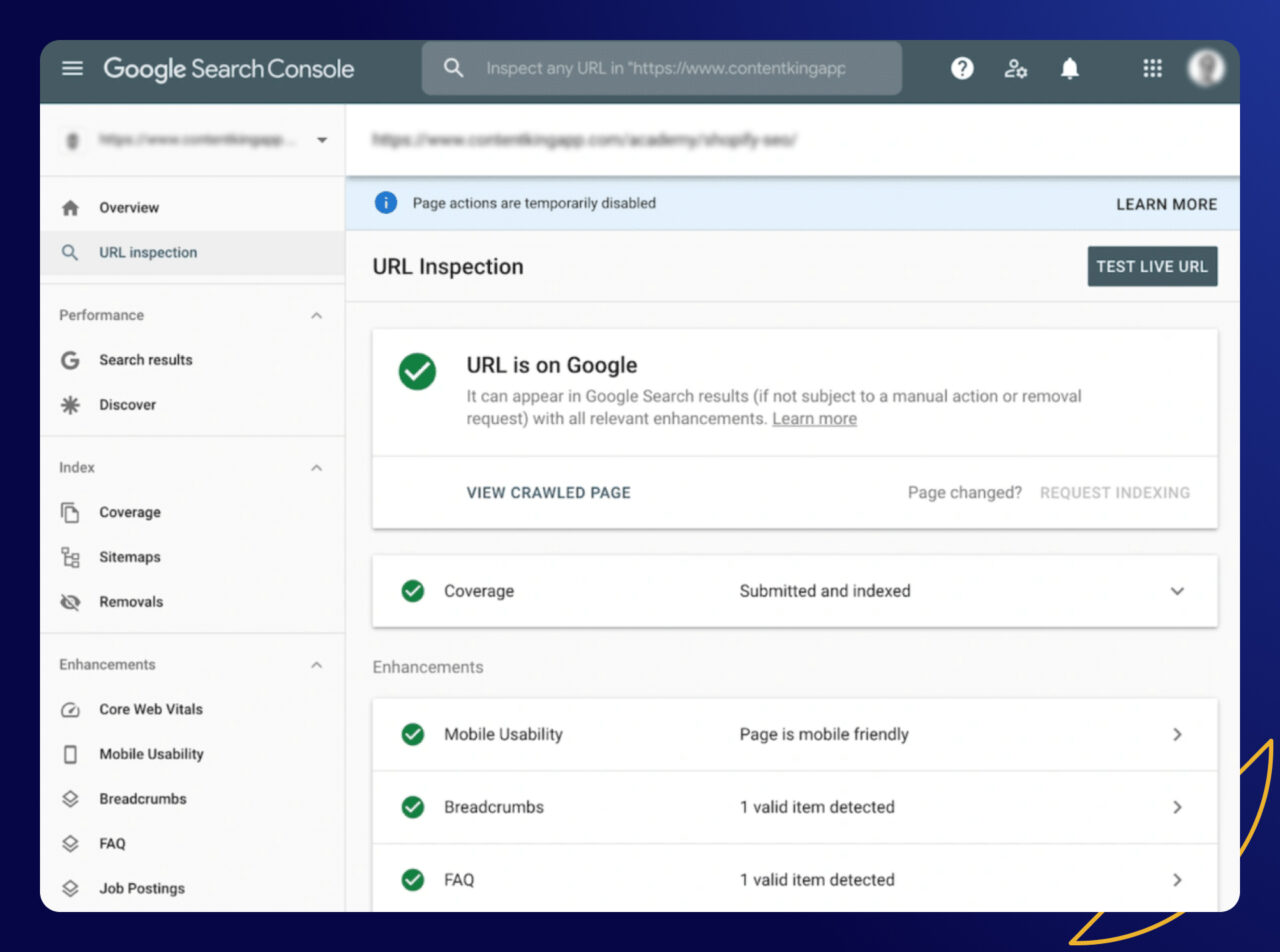Click 'Page changed?' text

(x=965, y=492)
